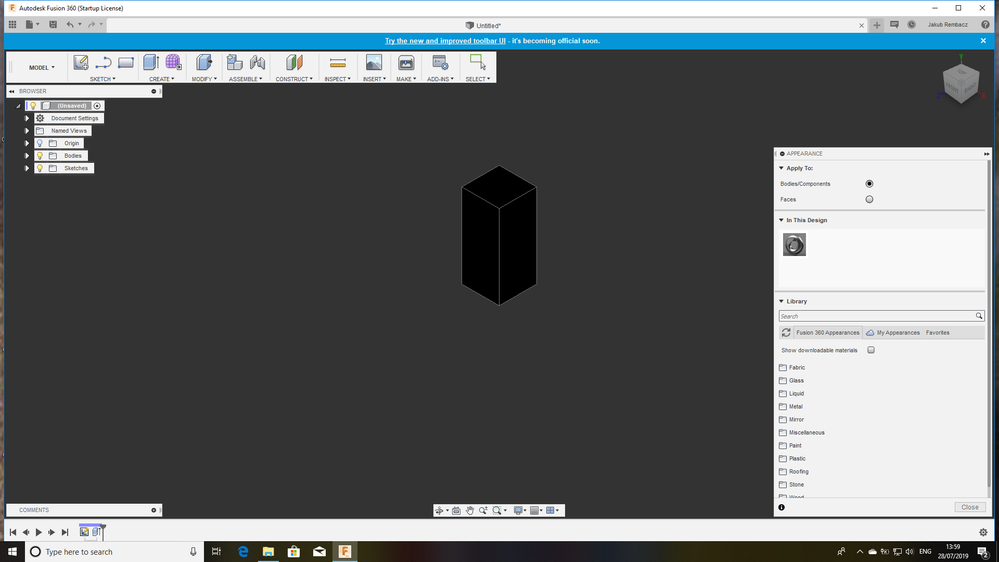Switch to Fusion 360 Appearances tab
999x562 pixels.
[x=827, y=333]
